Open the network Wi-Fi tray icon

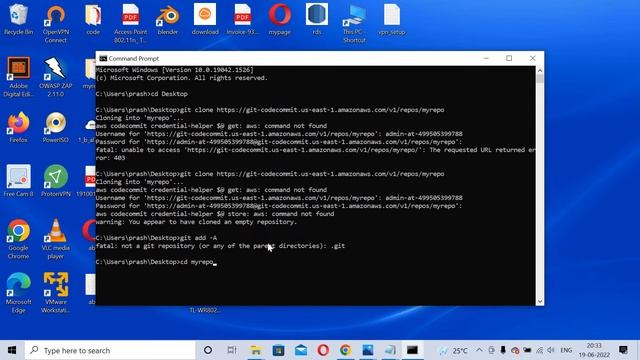[540, 350]
